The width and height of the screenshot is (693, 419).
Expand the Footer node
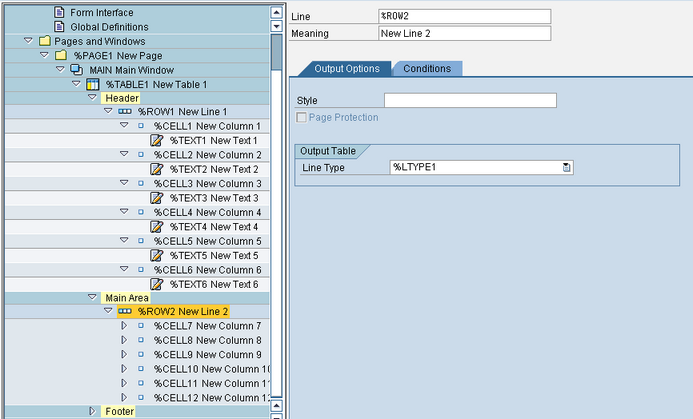[x=92, y=411]
